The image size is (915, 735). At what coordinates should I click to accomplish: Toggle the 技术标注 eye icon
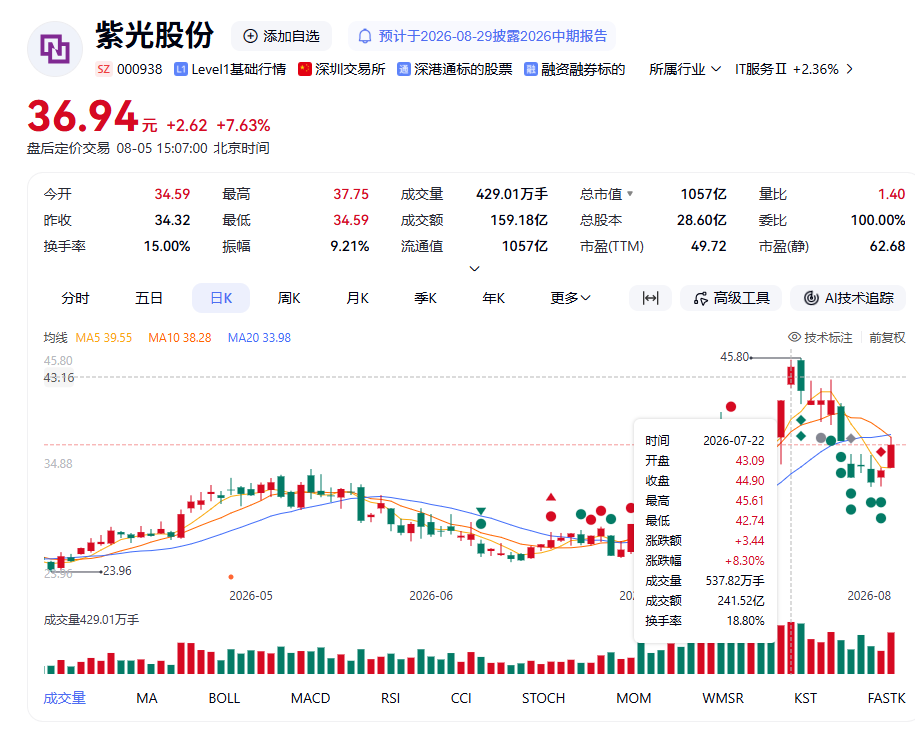pyautogui.click(x=794, y=337)
